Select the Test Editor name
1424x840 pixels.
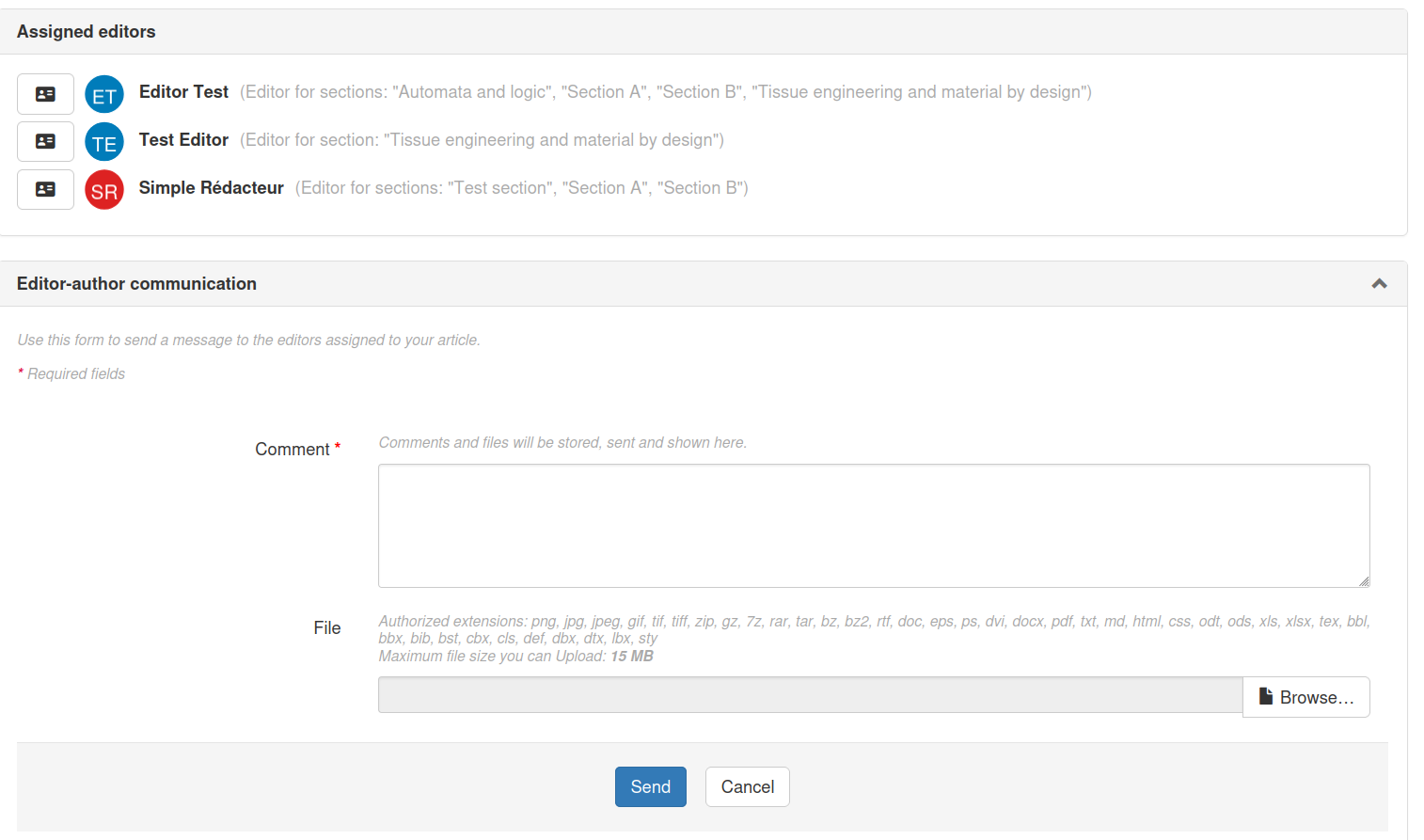pyautogui.click(x=183, y=140)
